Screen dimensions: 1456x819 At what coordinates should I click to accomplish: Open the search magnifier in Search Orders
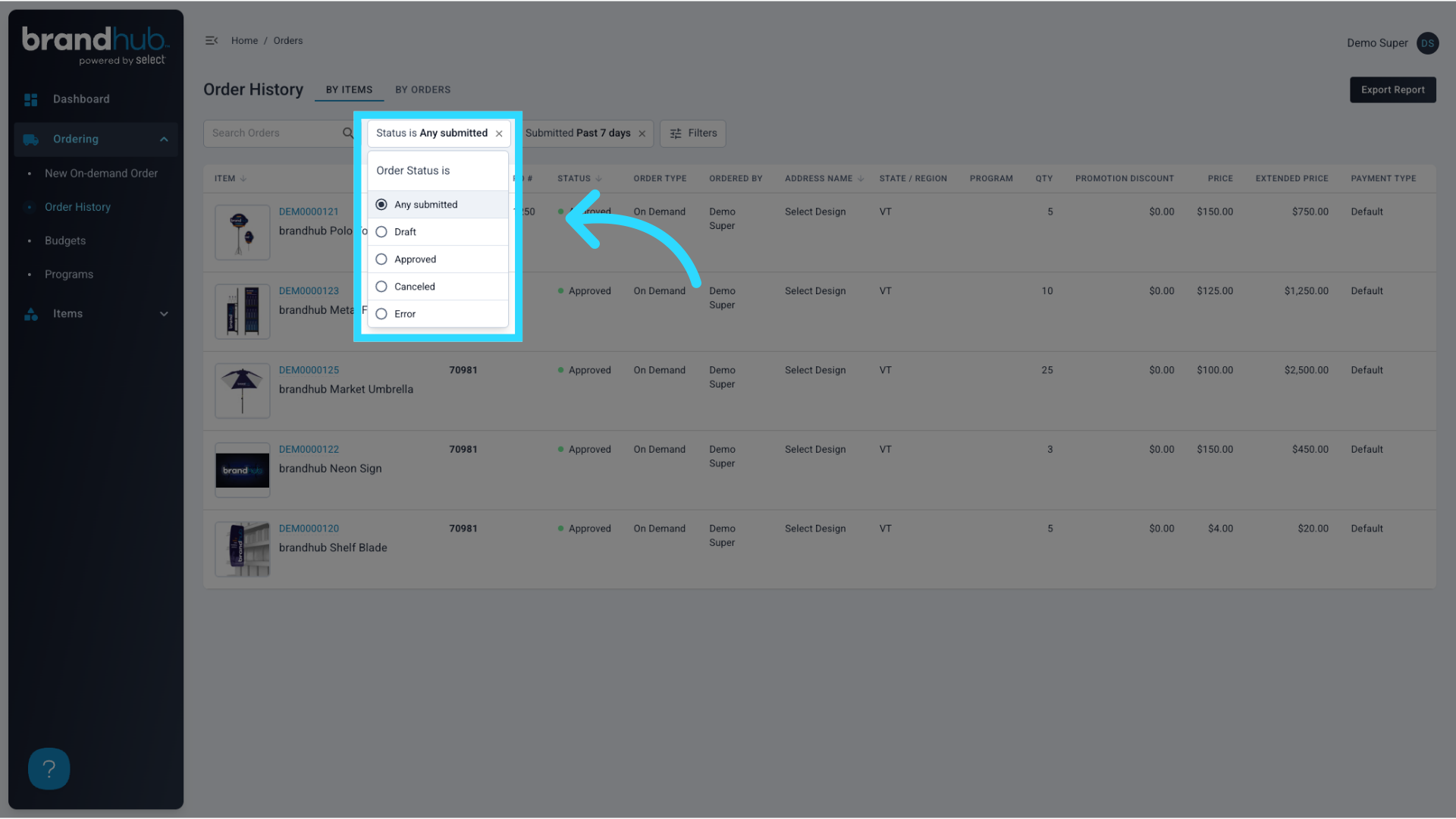347,133
